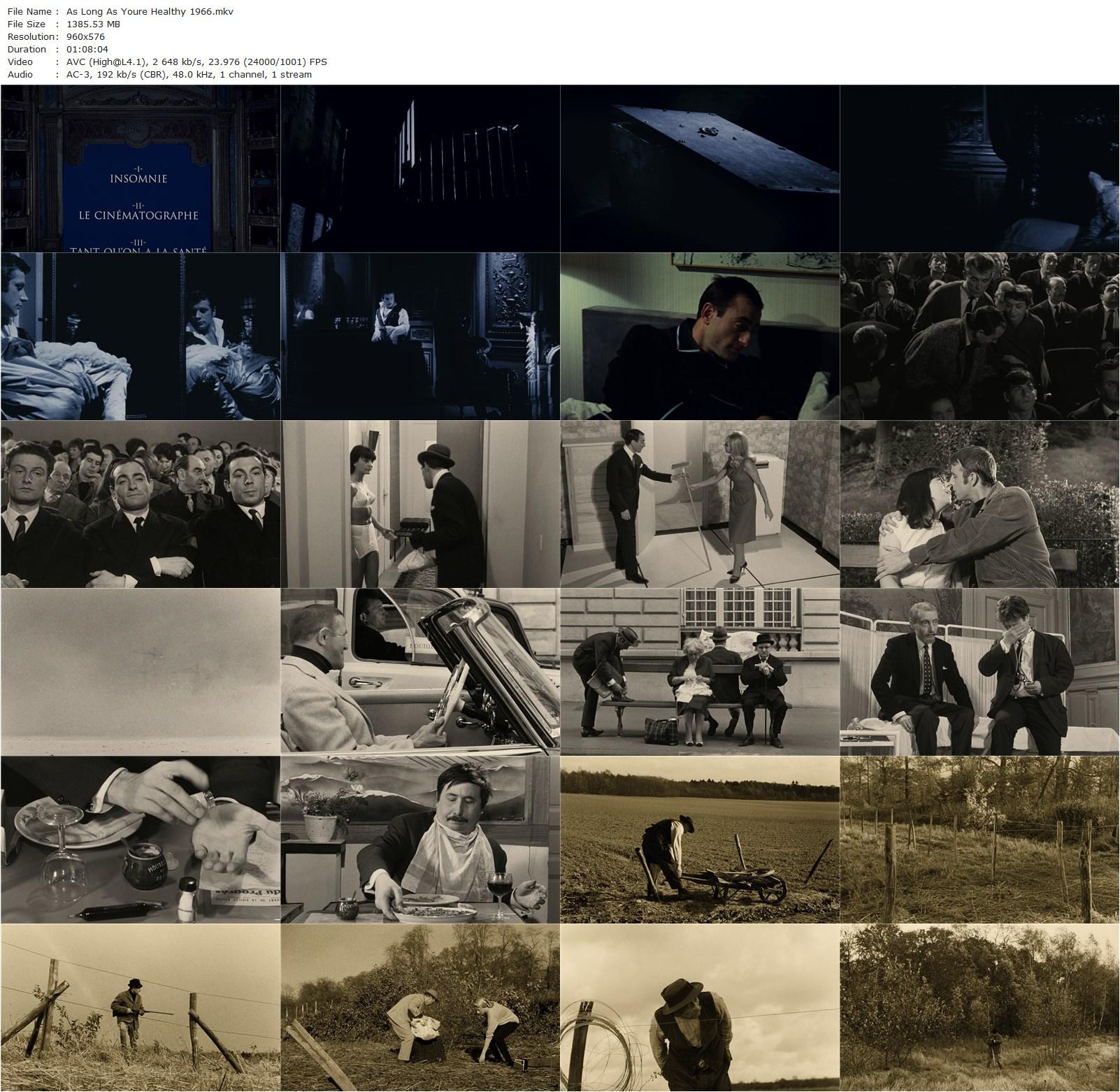This screenshot has width=1120, height=1092.
Task: Click the hunter with rifle by fence thumbnail
Action: point(140,1007)
